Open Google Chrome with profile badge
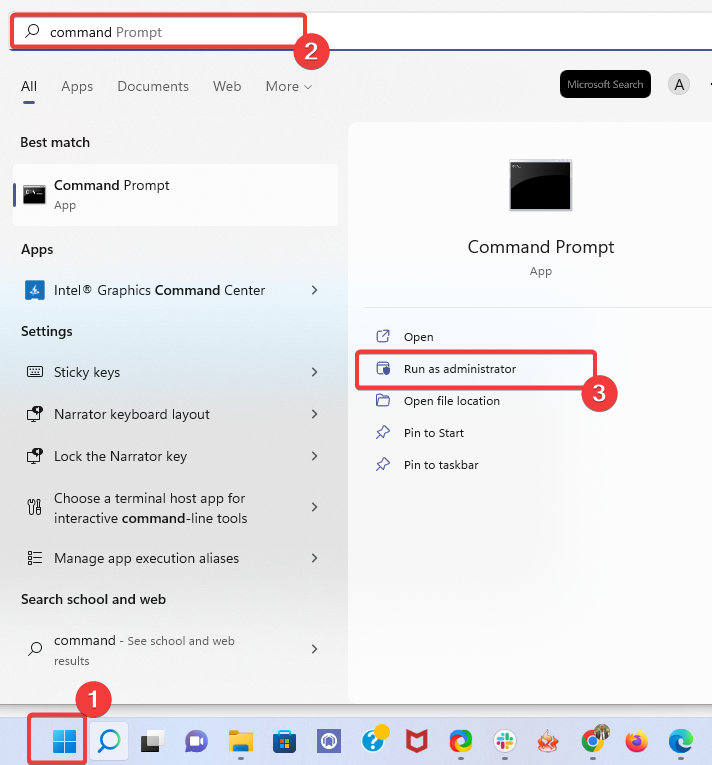The height and width of the screenshot is (765, 712). pyautogui.click(x=594, y=740)
